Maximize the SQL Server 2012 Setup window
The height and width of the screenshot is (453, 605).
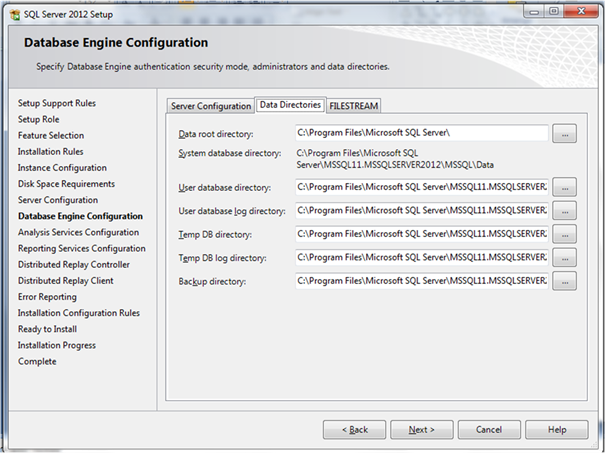[554, 12]
